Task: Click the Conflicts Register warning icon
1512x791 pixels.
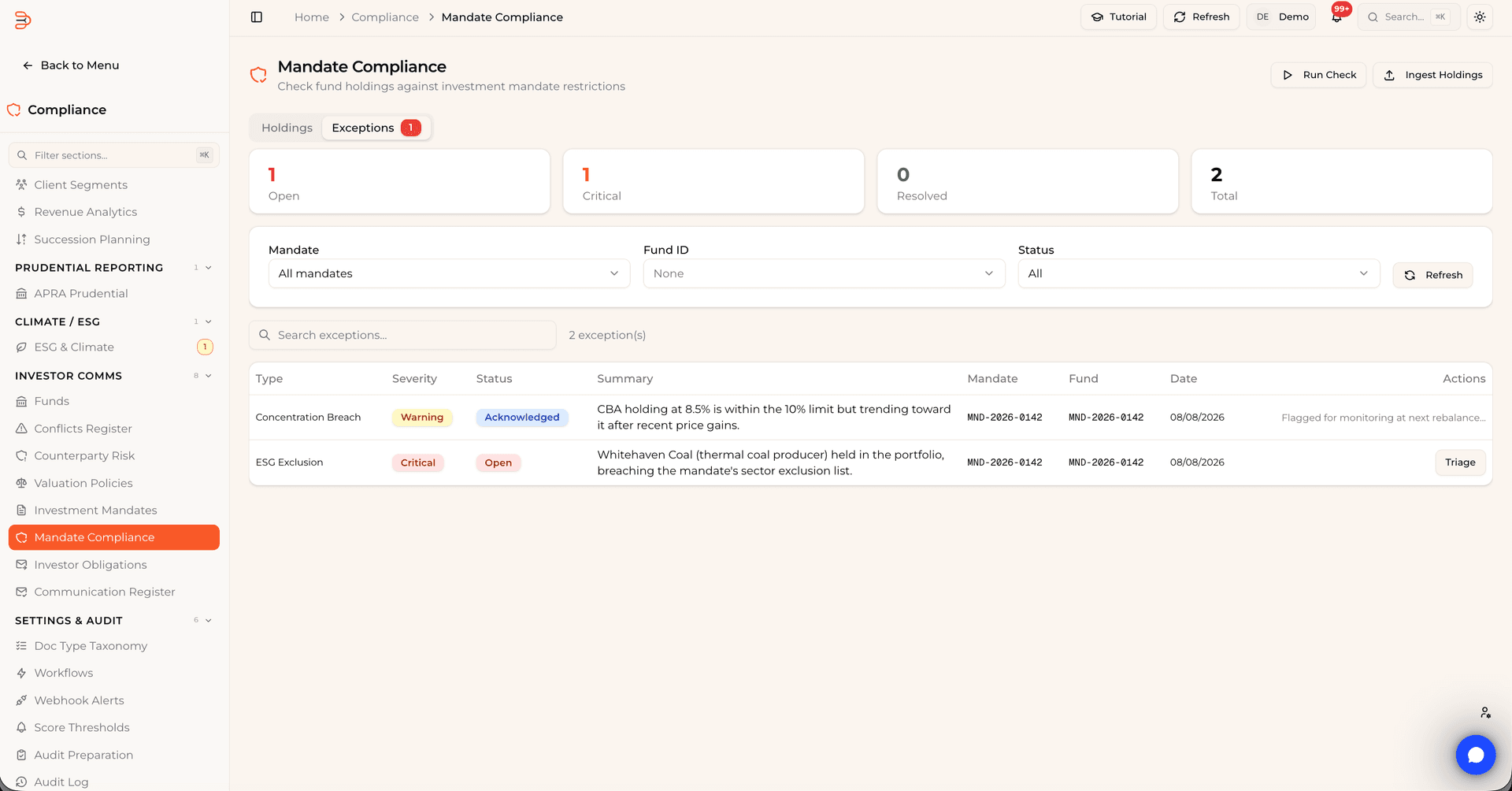Action: tap(21, 429)
